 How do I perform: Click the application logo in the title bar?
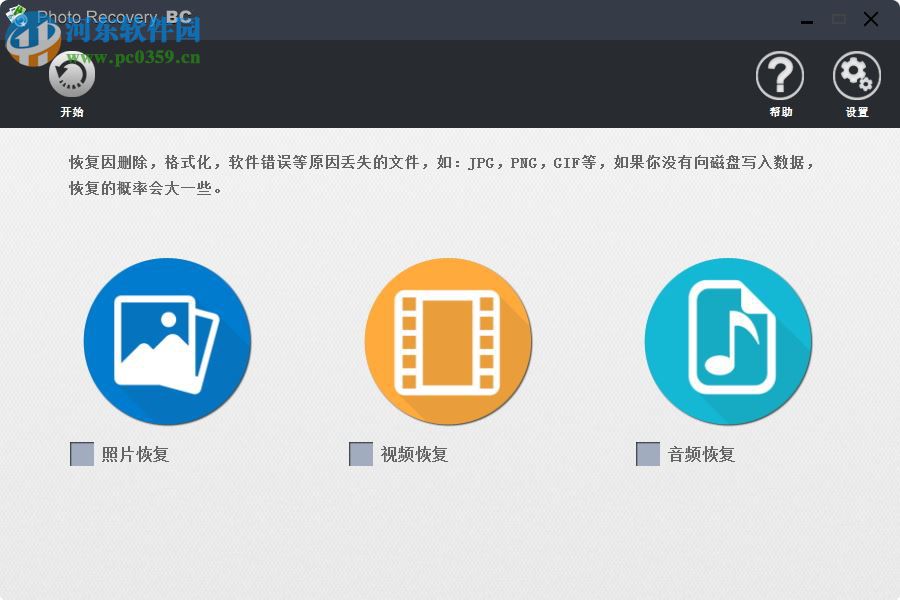18,13
